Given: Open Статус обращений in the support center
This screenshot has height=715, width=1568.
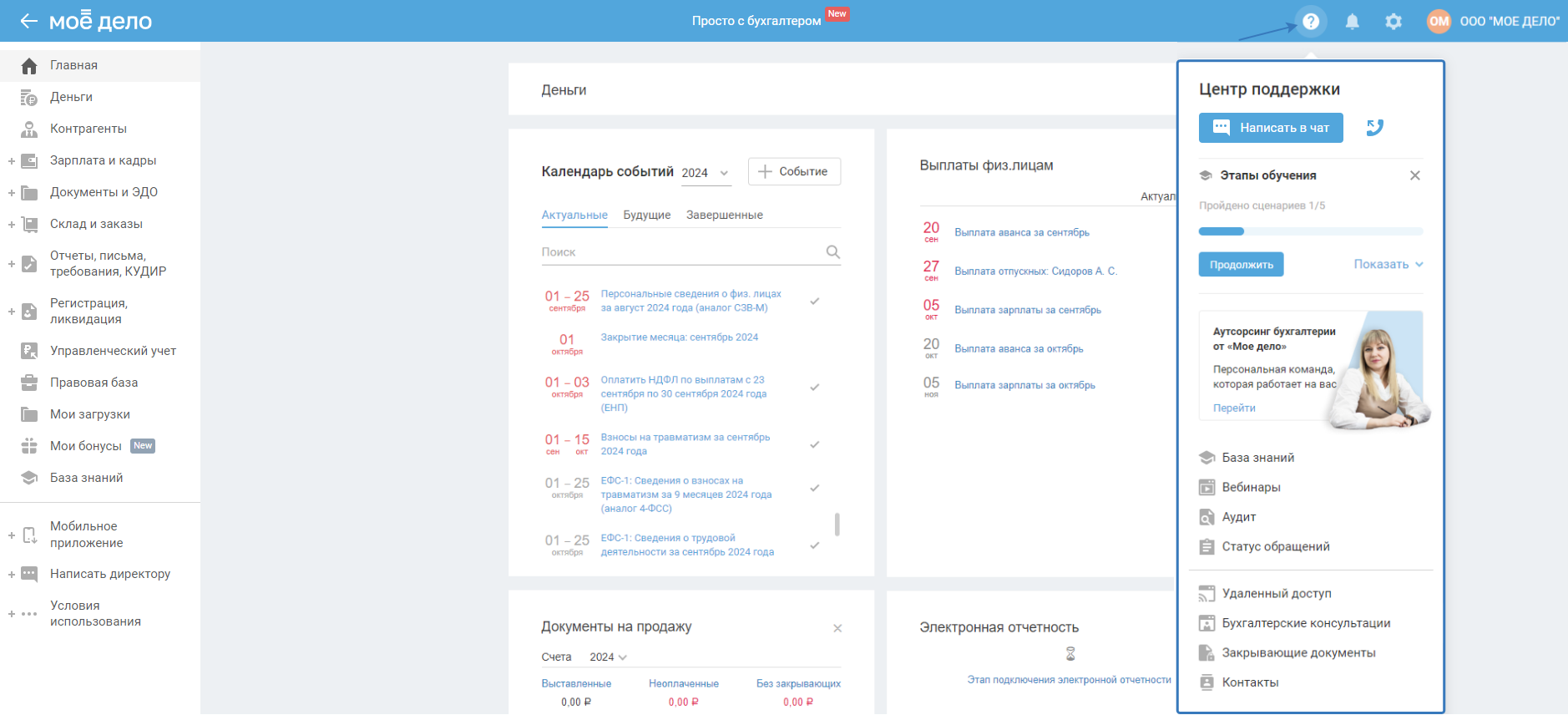Looking at the screenshot, I should 1276,546.
